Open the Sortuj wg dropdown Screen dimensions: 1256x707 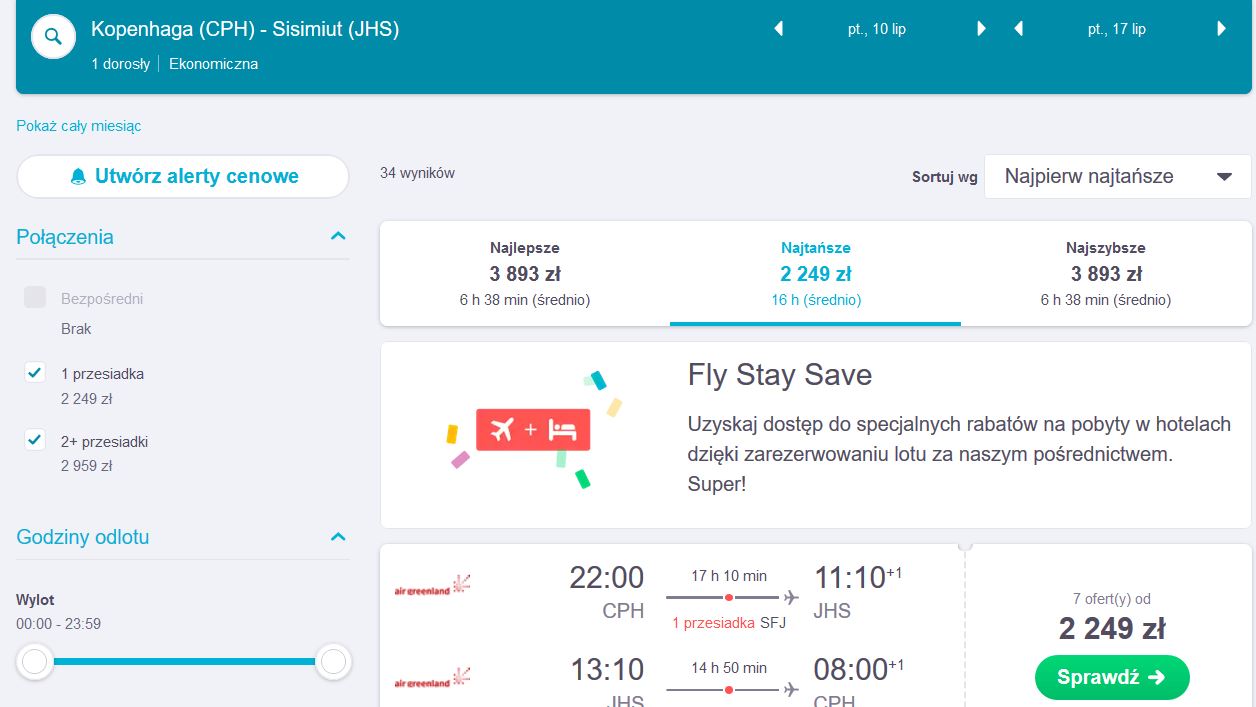coord(1117,177)
